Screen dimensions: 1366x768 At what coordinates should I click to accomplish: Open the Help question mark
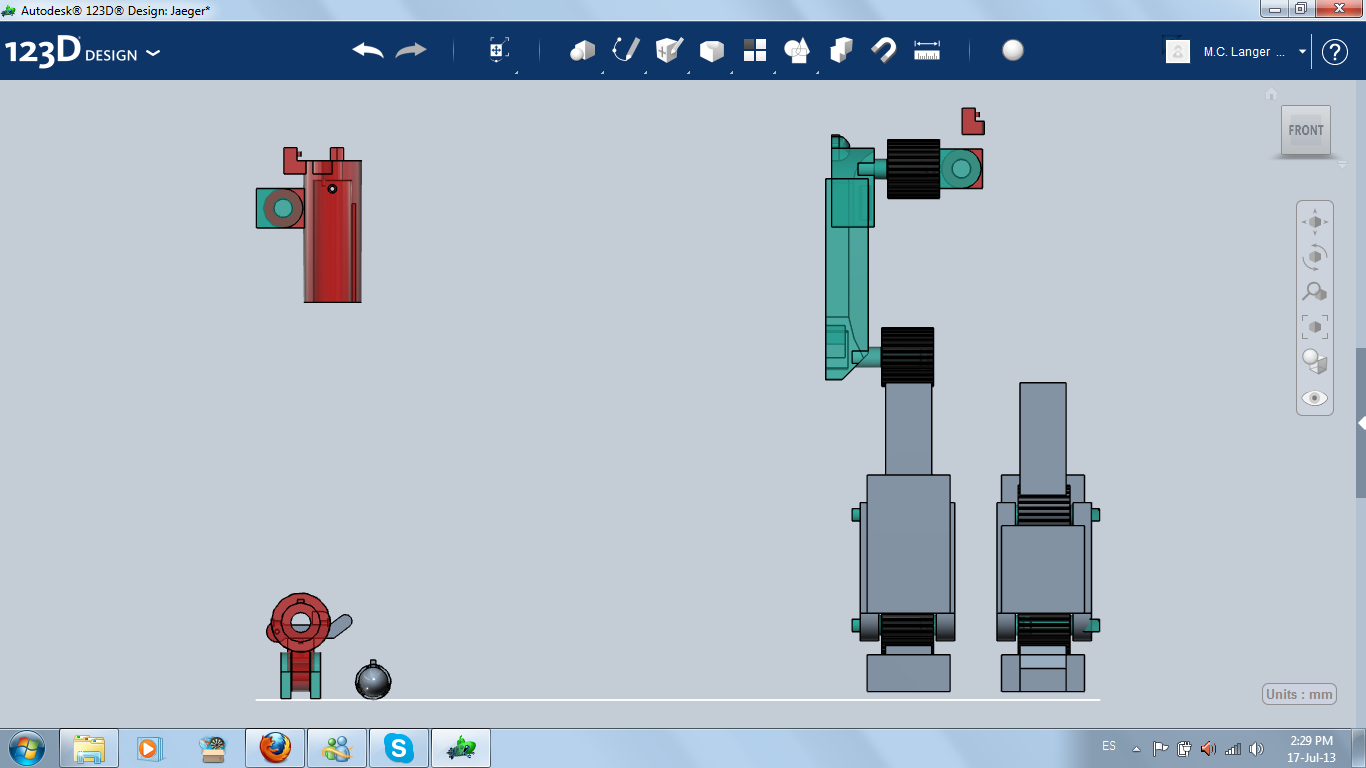(1335, 52)
